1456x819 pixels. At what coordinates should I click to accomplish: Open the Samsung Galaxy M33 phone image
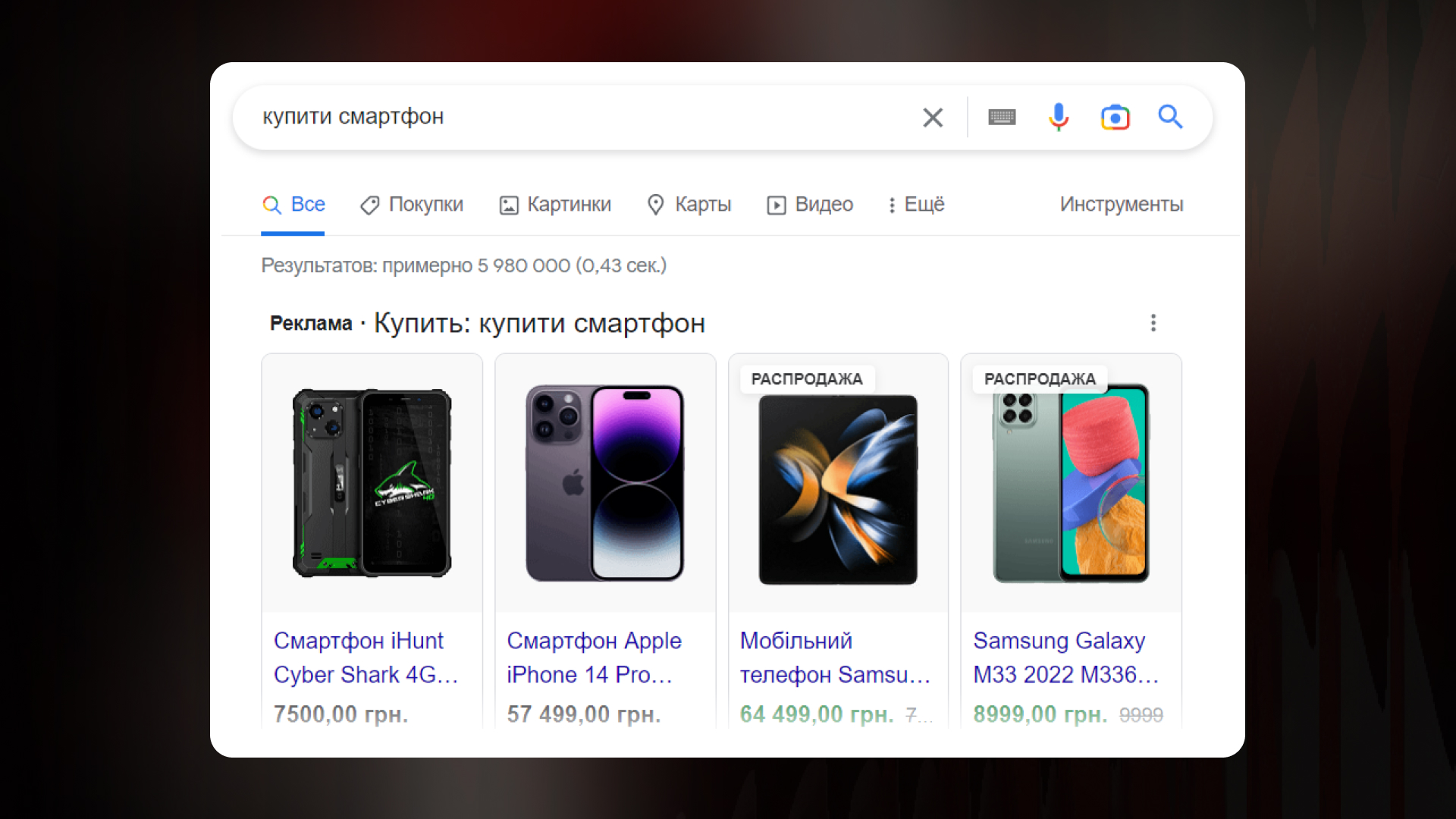point(1071,483)
